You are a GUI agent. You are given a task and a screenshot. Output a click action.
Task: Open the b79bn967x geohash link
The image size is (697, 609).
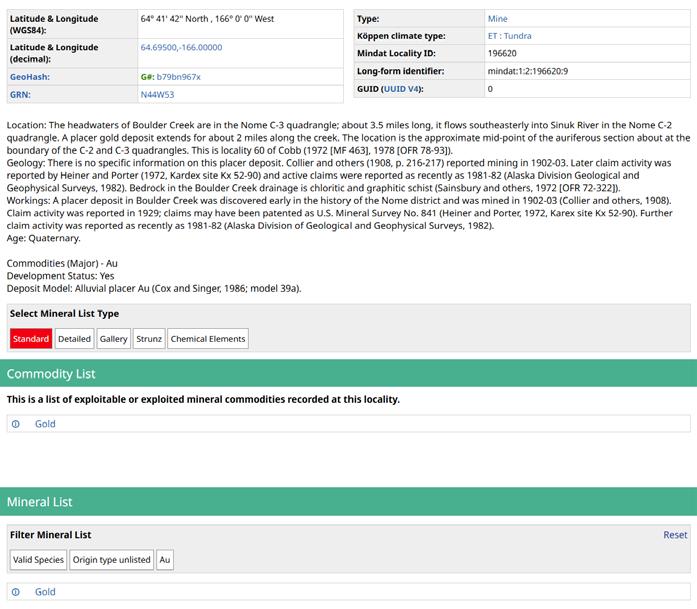point(178,77)
